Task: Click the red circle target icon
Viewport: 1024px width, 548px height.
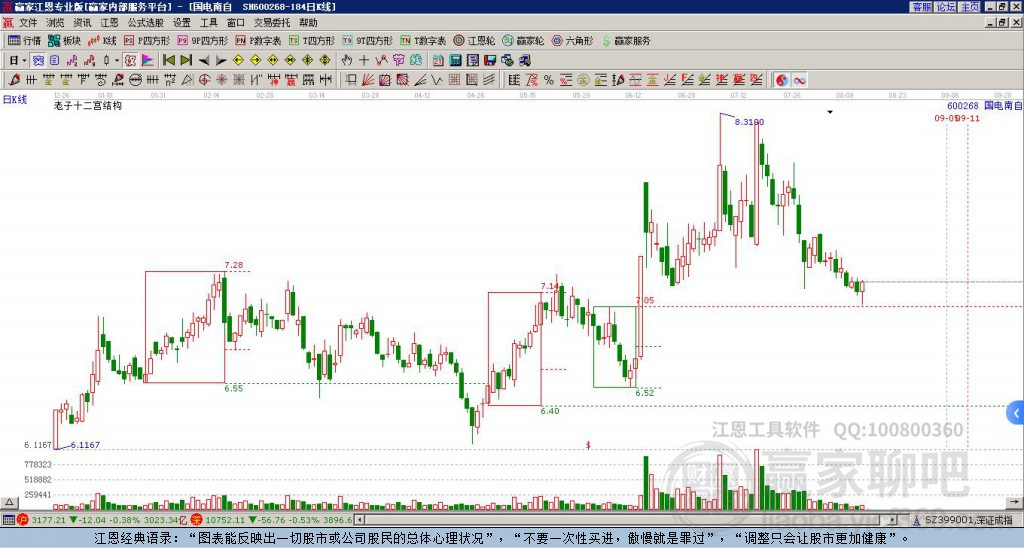Action: pos(204,80)
